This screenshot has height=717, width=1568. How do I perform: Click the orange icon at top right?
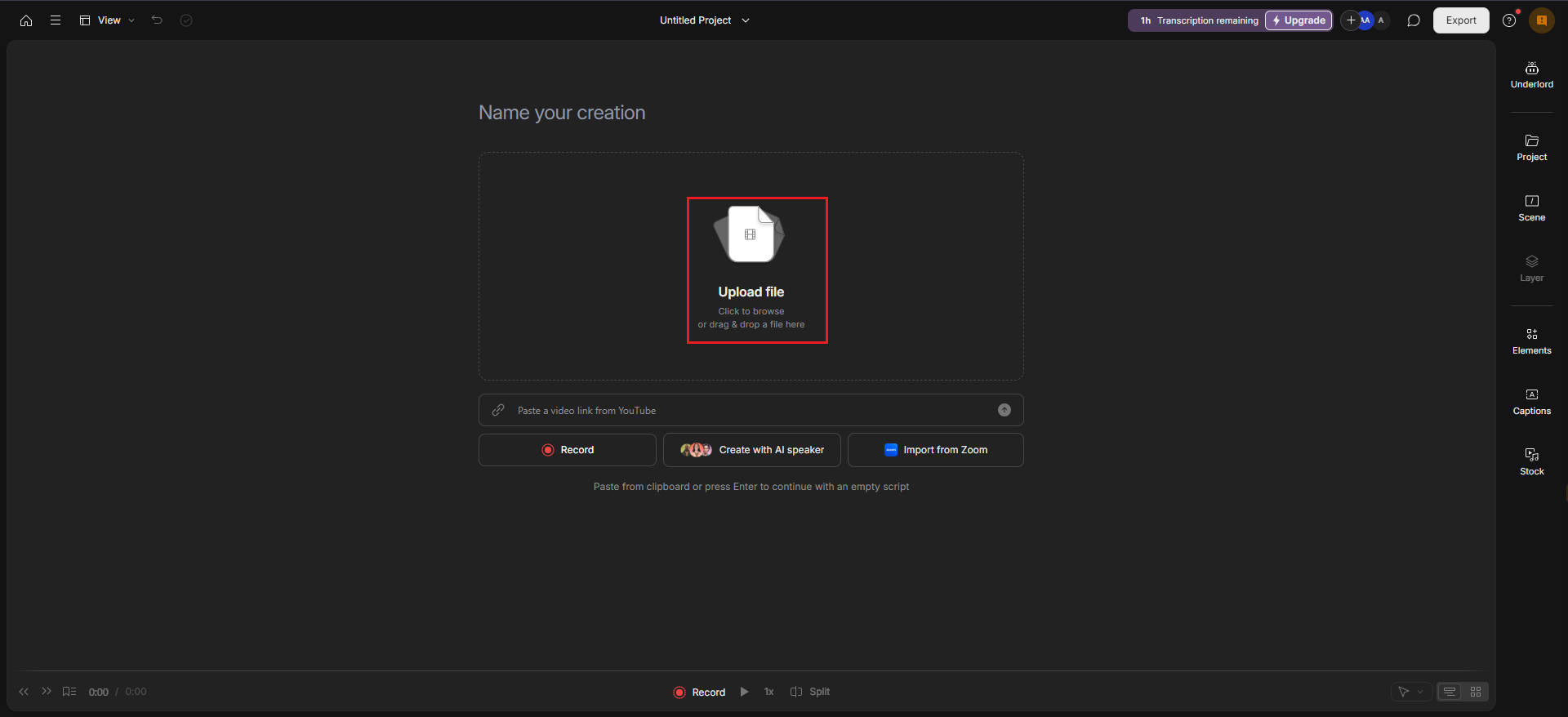click(x=1542, y=20)
